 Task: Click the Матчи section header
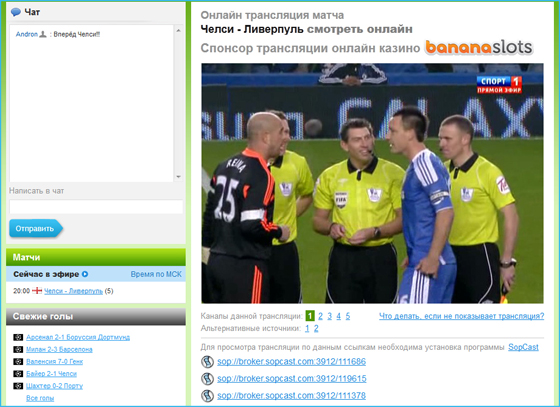(96, 257)
